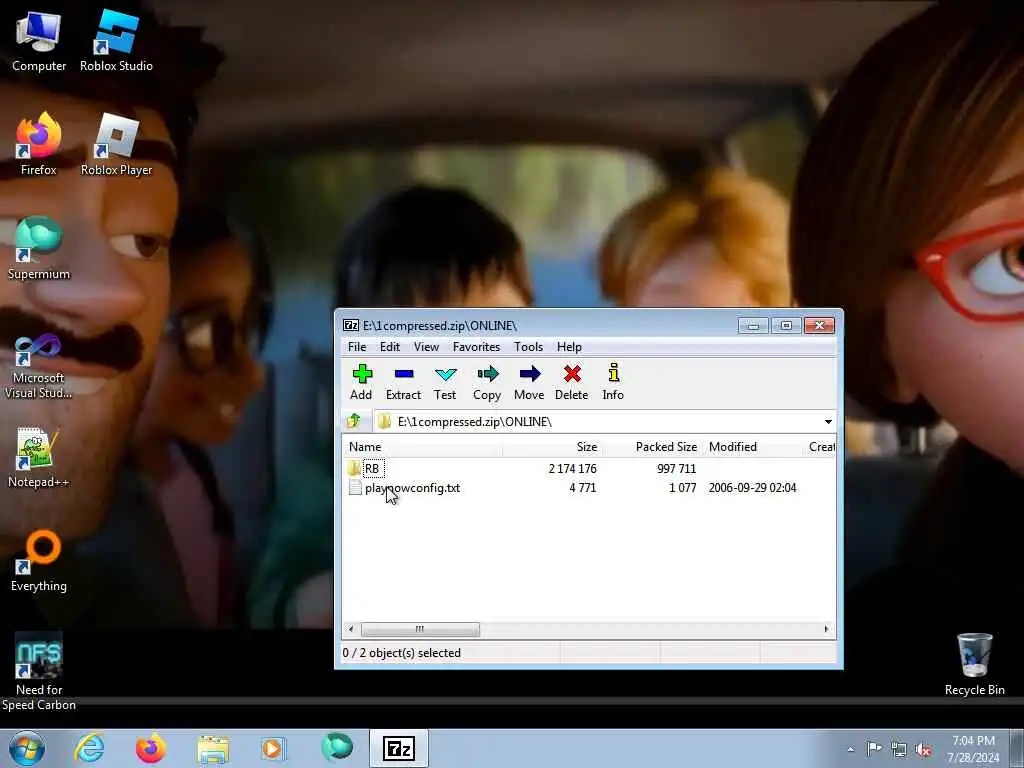Click the taskbar clock showing 7:04 PM
The width and height of the screenshot is (1024, 768).
click(x=973, y=749)
